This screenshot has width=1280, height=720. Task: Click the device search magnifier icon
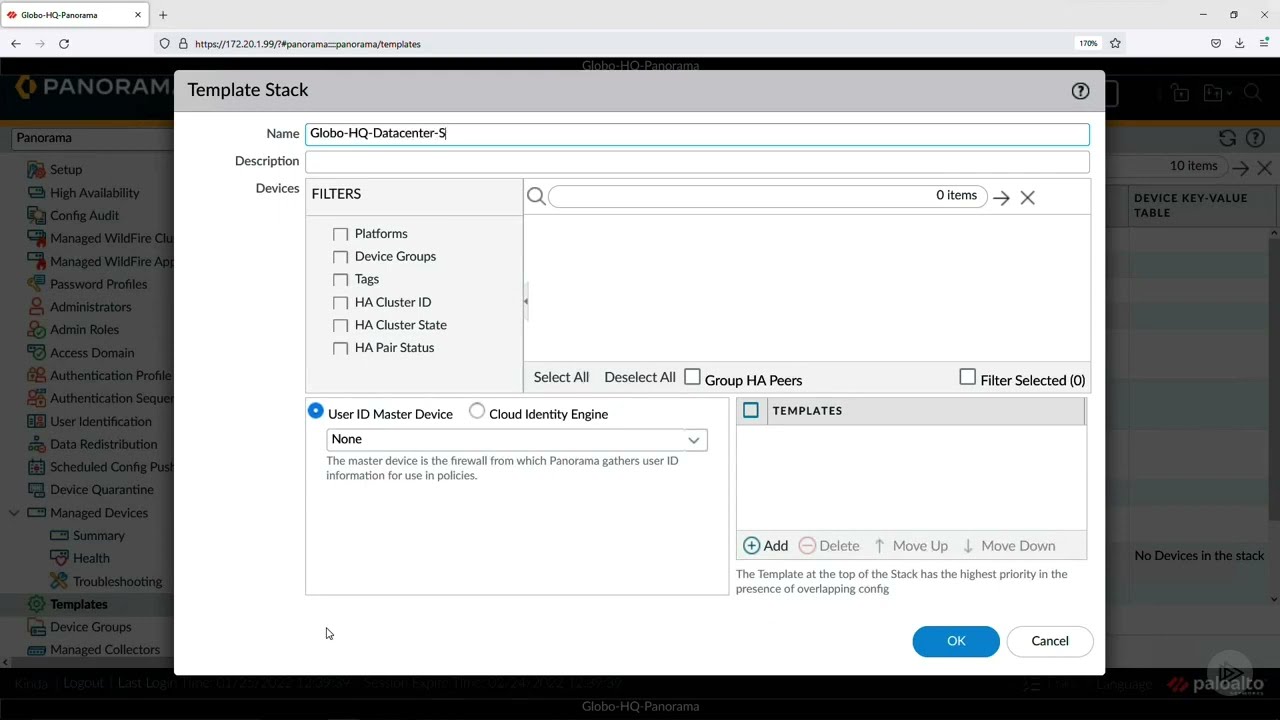[536, 197]
